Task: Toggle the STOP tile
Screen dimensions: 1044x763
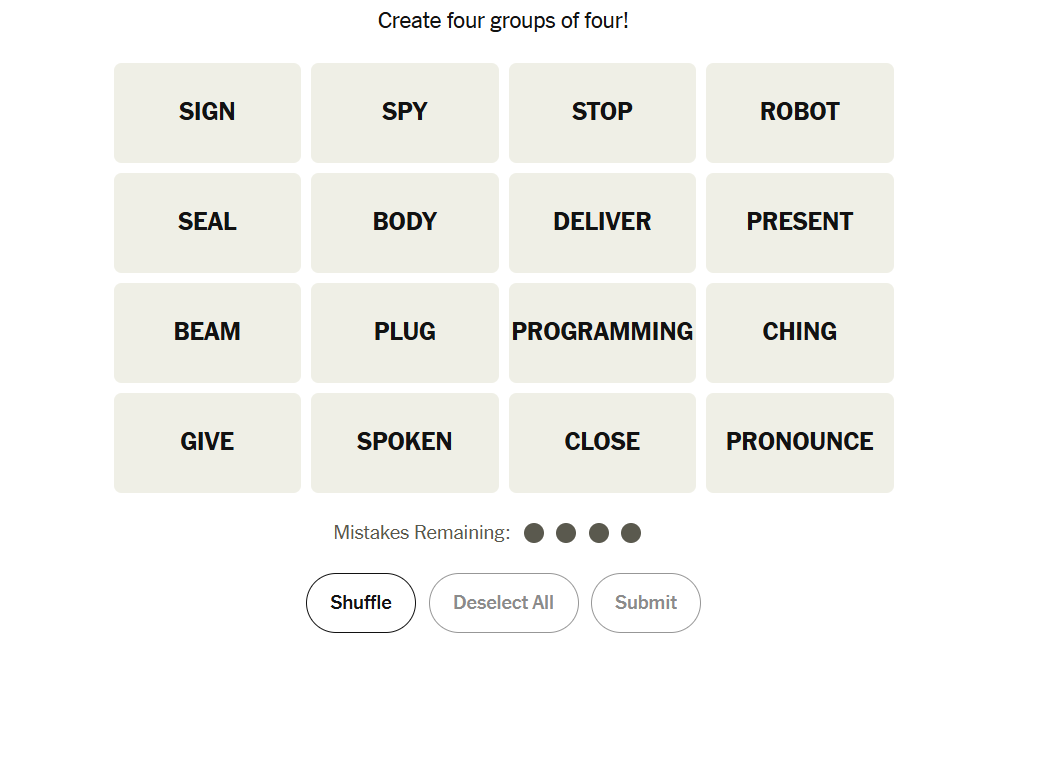Action: coord(602,112)
